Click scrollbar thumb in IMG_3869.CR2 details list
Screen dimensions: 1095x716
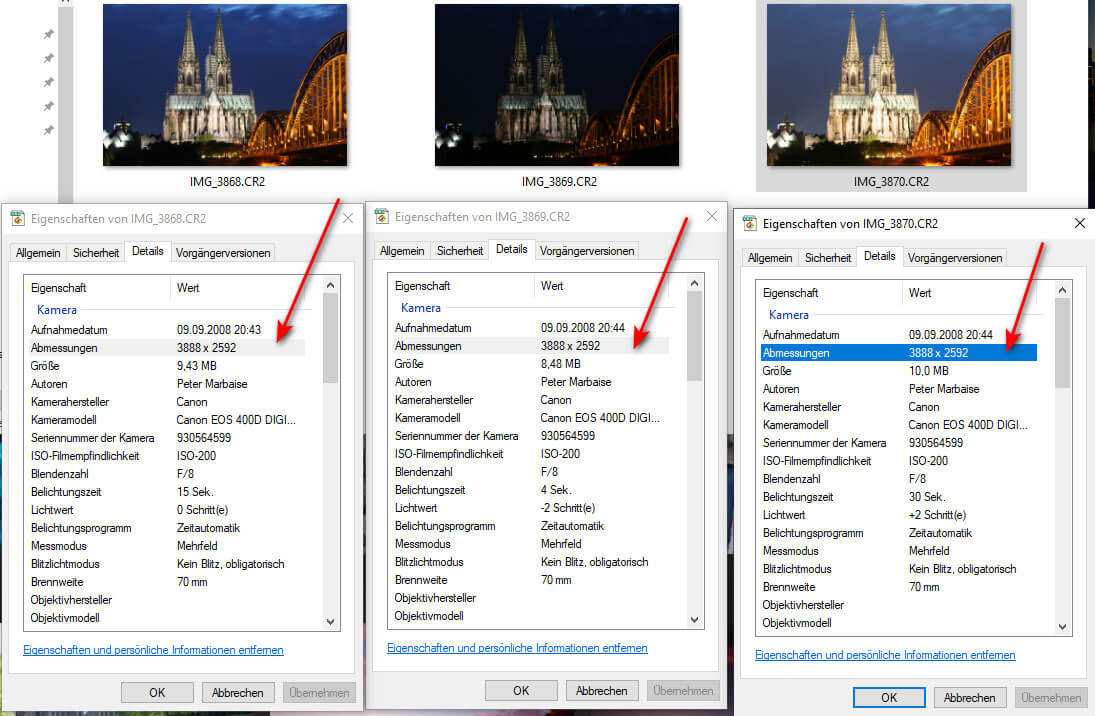coord(694,336)
